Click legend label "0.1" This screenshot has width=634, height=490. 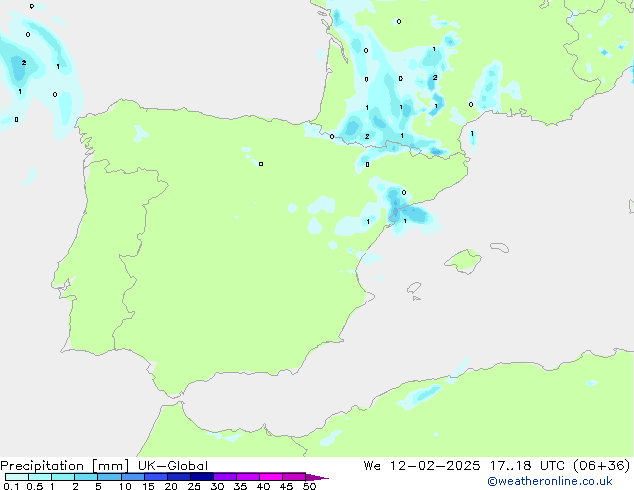(11, 486)
